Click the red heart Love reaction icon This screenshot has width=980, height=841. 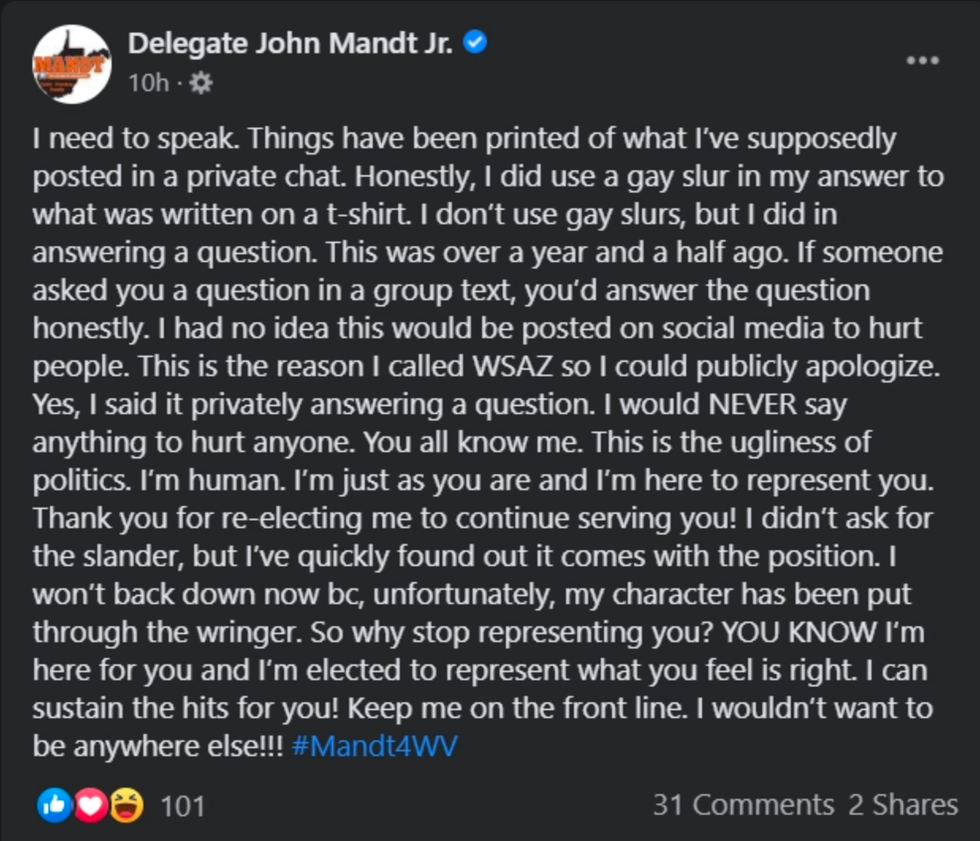point(90,805)
